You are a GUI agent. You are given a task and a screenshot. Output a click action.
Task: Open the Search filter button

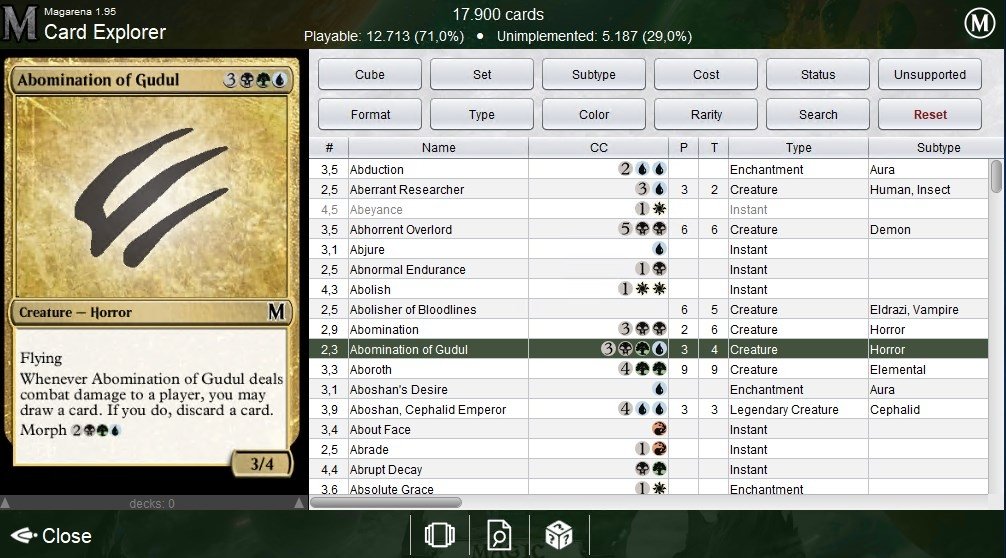click(818, 114)
